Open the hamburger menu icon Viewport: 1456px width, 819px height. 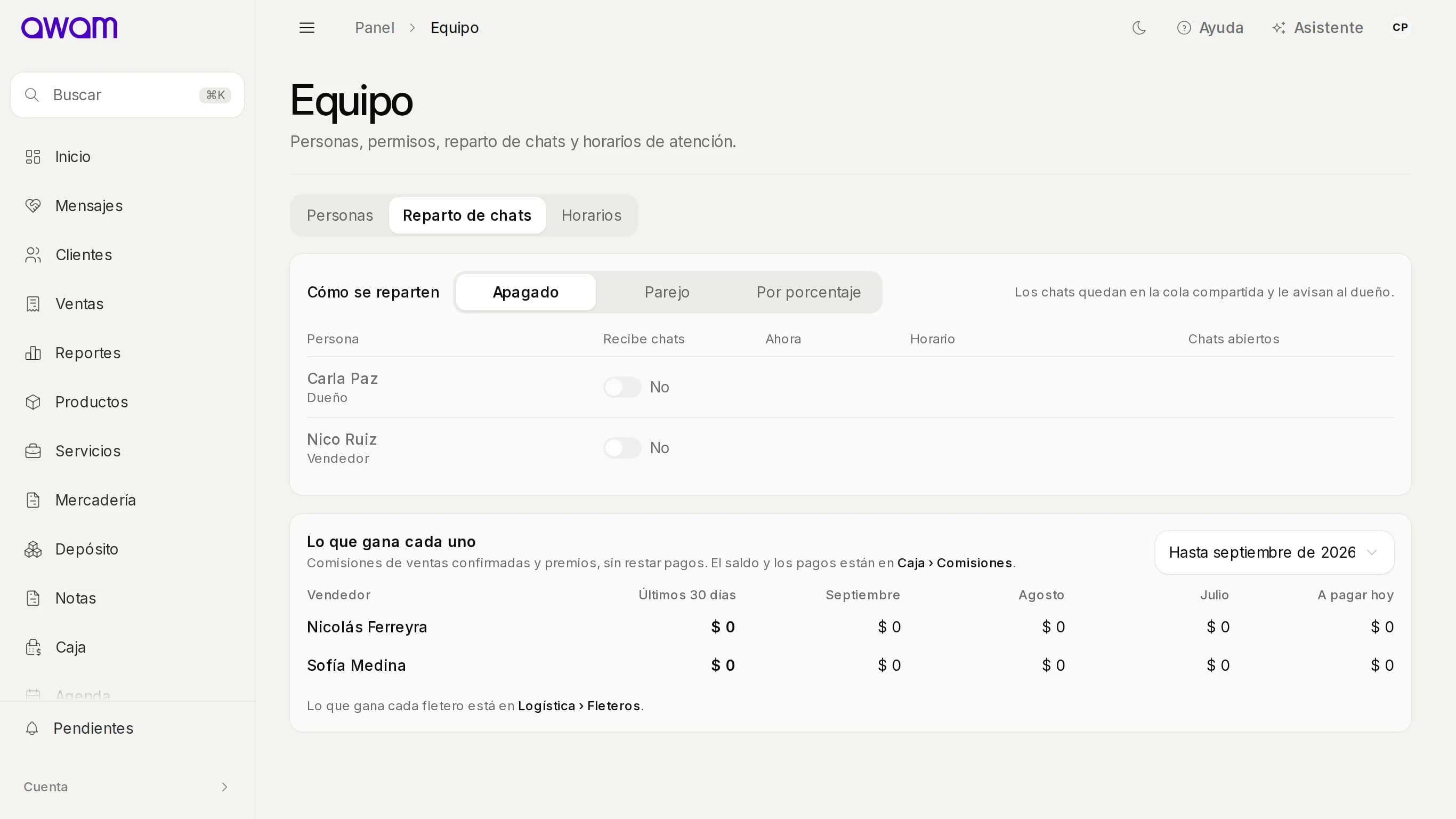pyautogui.click(x=306, y=28)
